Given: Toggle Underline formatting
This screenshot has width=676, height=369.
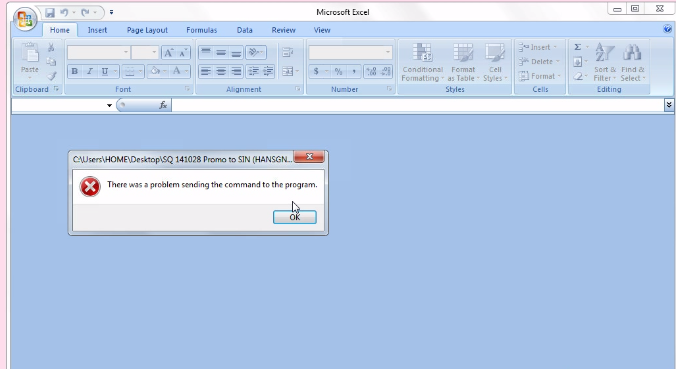Looking at the screenshot, I should [104, 71].
